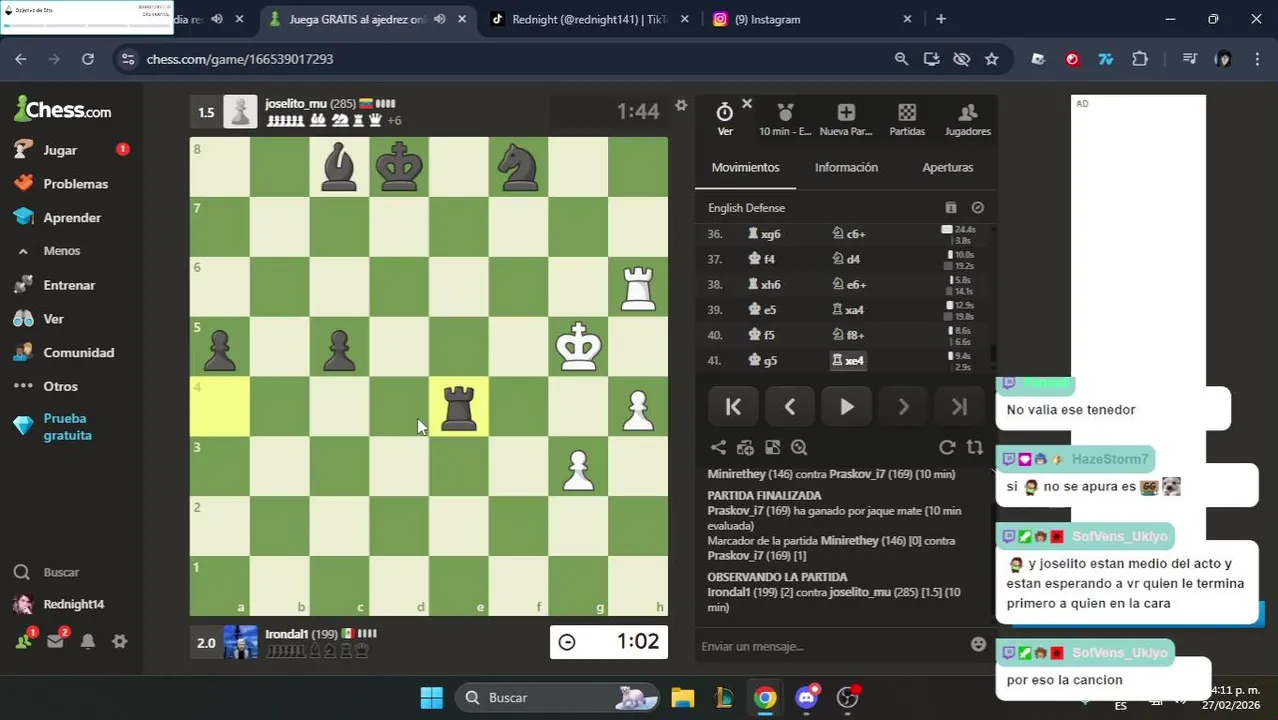Open the chat emoji picker
The image size is (1278, 720).
(979, 645)
